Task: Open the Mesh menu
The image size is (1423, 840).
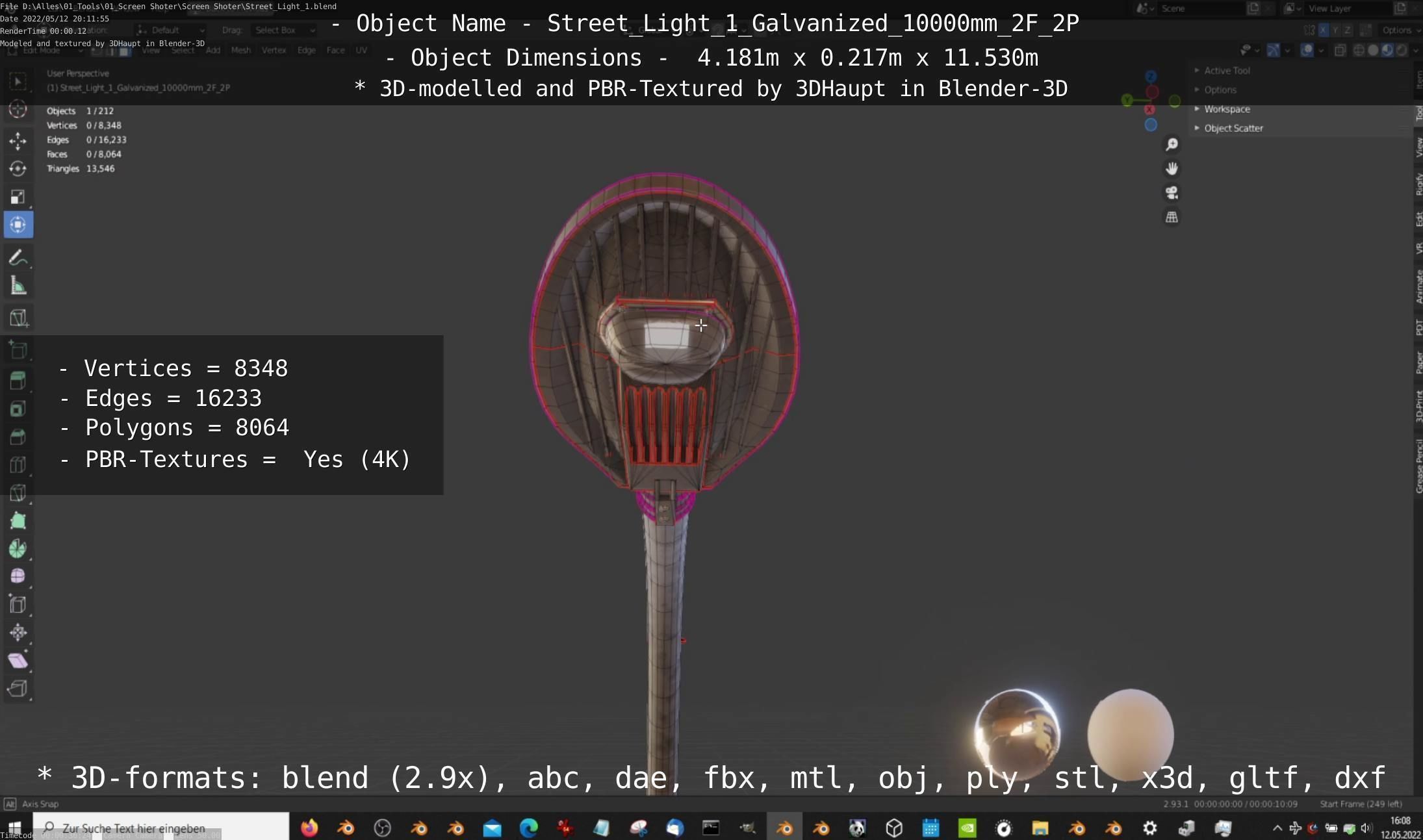Action: point(240,50)
